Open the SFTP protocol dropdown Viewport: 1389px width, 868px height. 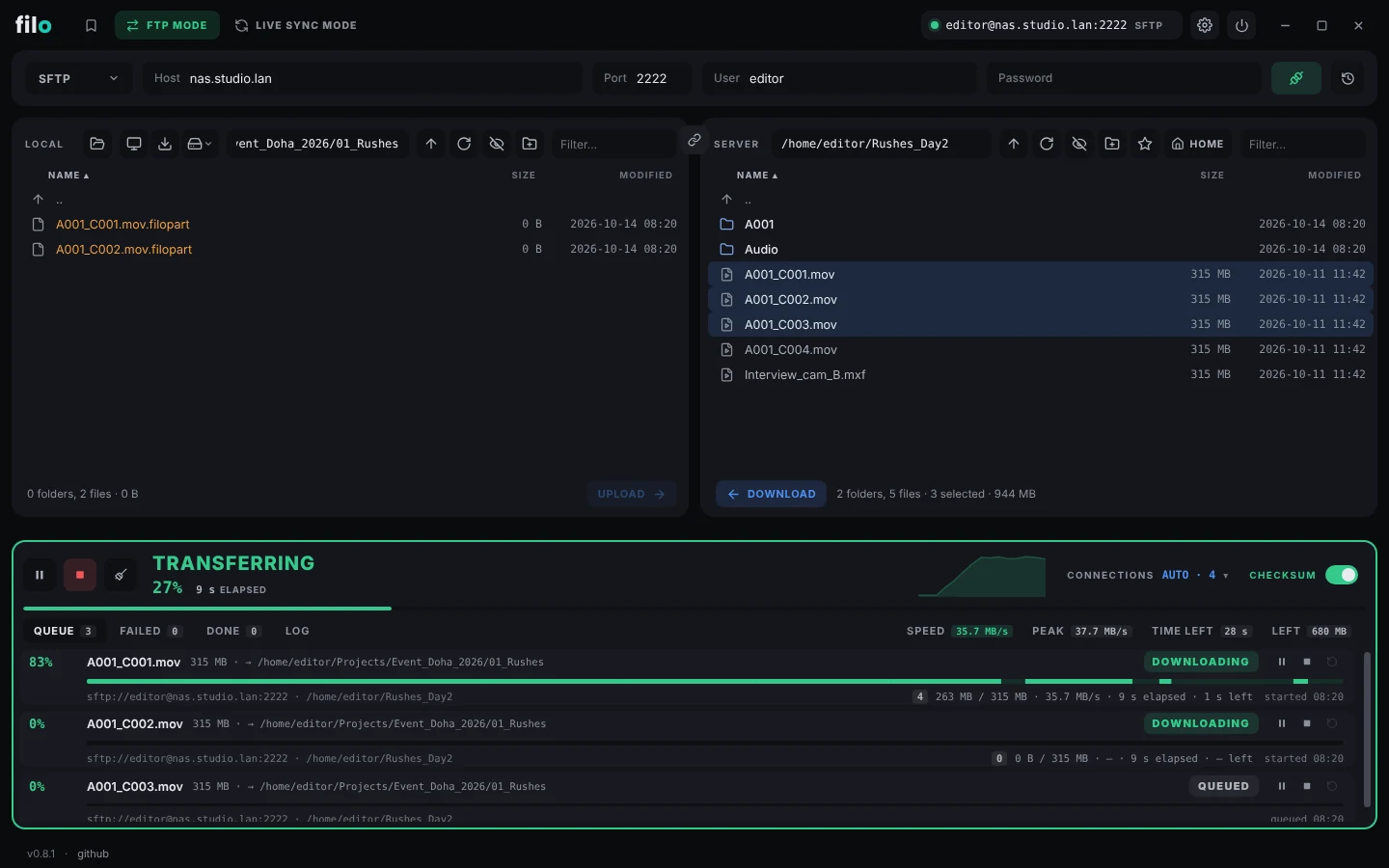pos(77,78)
